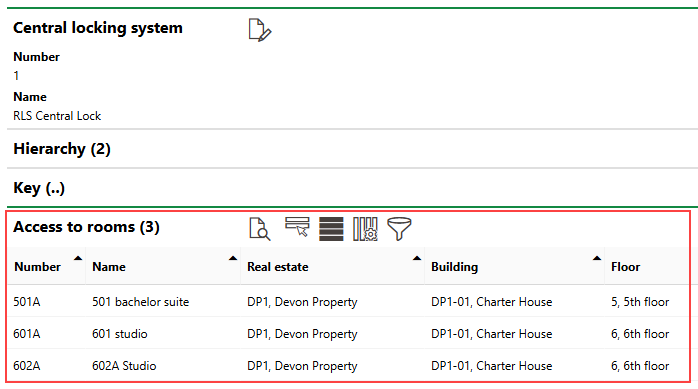Collapse the Access to rooms (3) section
The height and width of the screenshot is (389, 698).
coord(86,227)
